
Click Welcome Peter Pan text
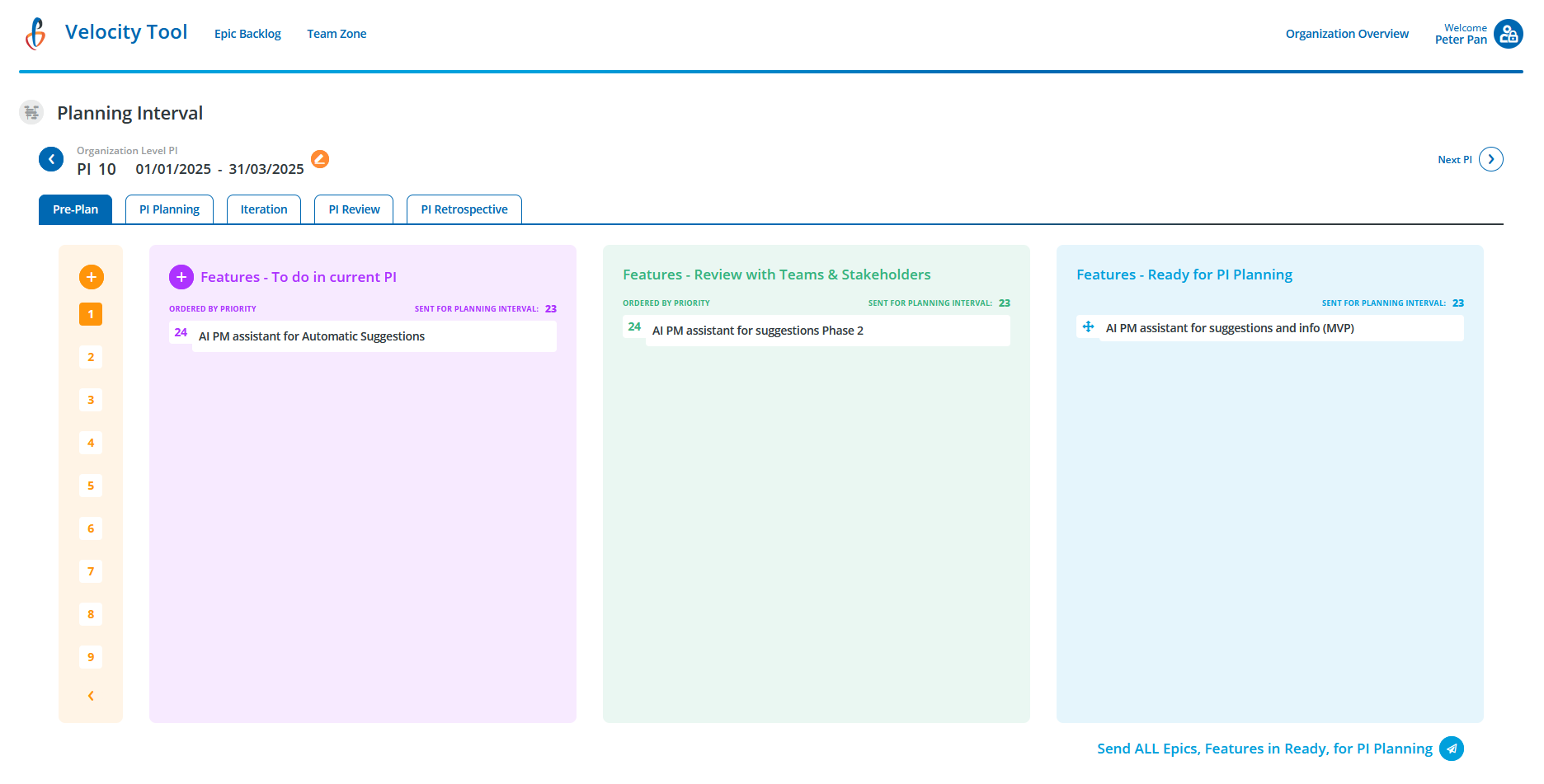[1461, 34]
